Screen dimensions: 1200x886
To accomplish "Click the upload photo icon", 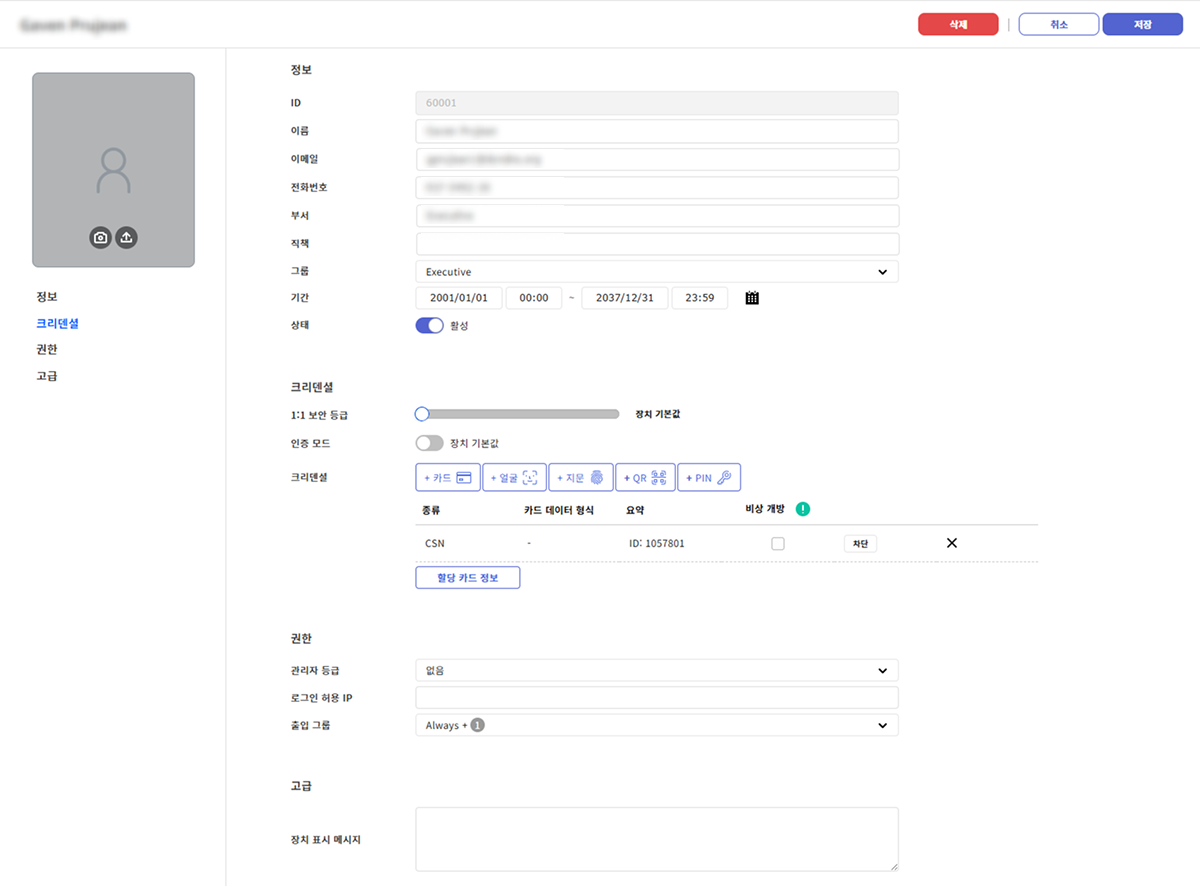I will point(127,237).
